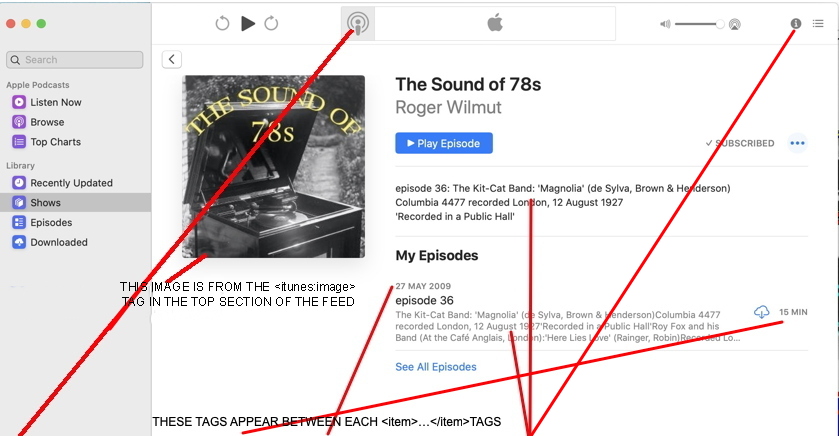The height and width of the screenshot is (436, 839).
Task: Open the Up Next list icon
Action: point(818,24)
